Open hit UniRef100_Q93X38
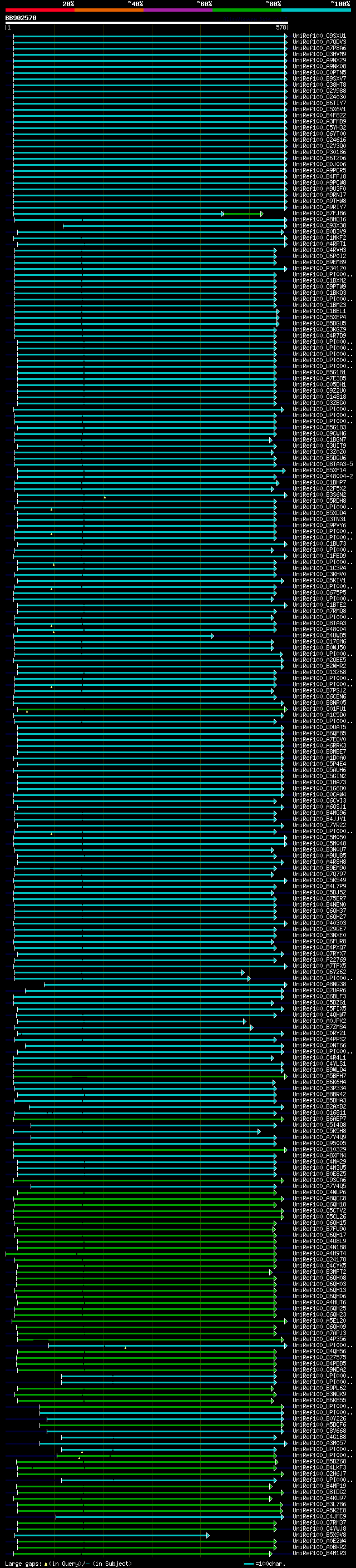This screenshot has height=1568, width=356. 319,226
